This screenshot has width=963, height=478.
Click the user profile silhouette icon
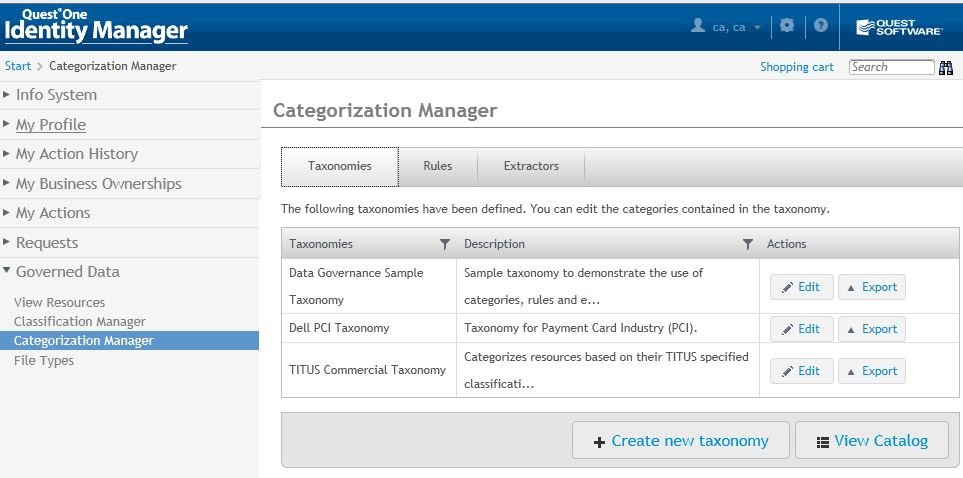(x=698, y=26)
